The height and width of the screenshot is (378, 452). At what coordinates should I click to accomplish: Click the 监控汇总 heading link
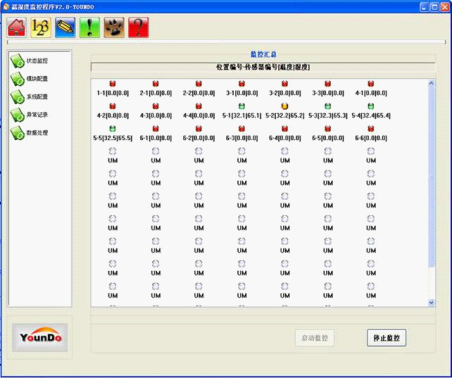[x=263, y=54]
